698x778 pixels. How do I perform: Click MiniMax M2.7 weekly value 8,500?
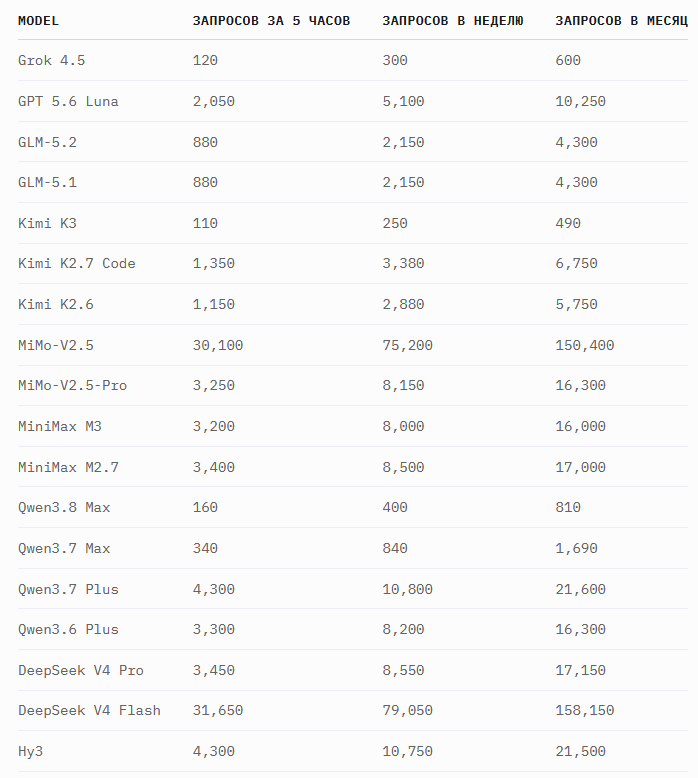click(403, 467)
